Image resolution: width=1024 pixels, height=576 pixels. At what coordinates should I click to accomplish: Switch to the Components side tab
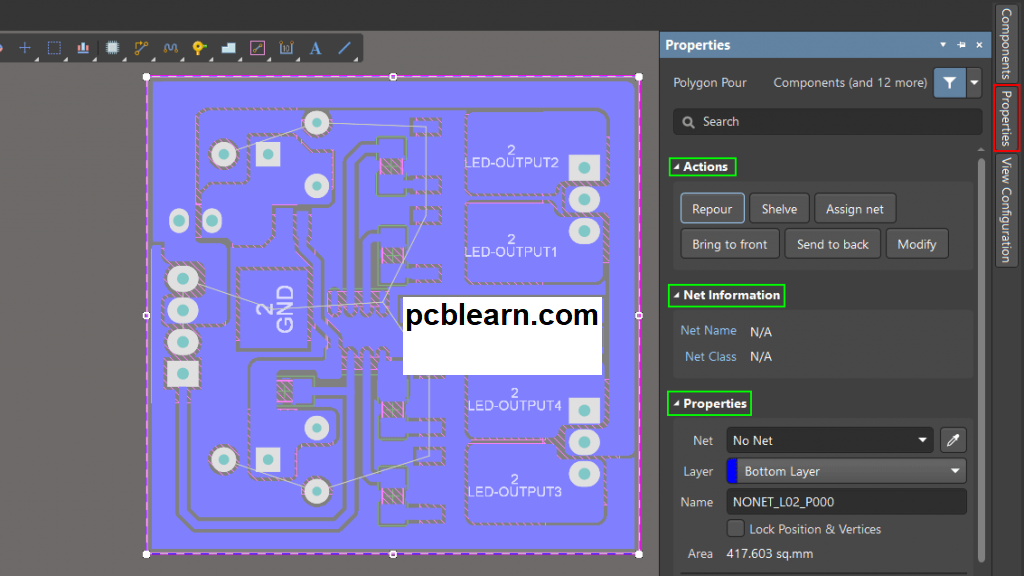tap(1006, 42)
